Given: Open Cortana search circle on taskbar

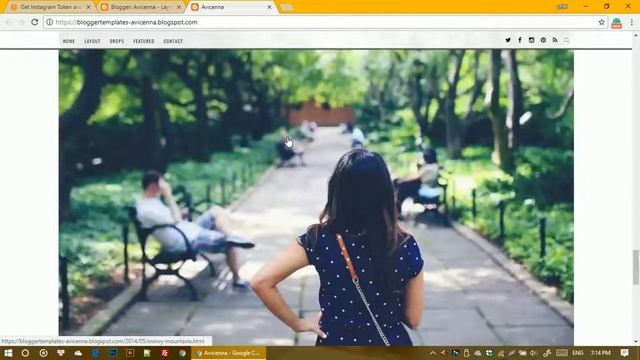Looking at the screenshot, I should (25, 353).
